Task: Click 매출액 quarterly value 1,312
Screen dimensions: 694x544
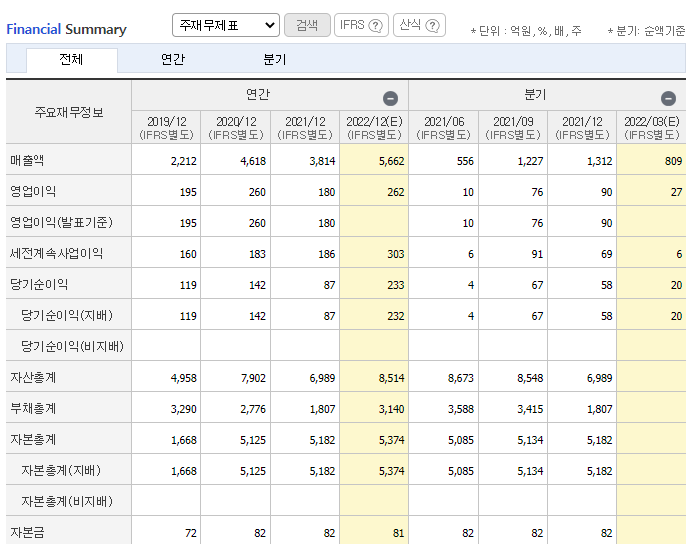Action: [600, 161]
